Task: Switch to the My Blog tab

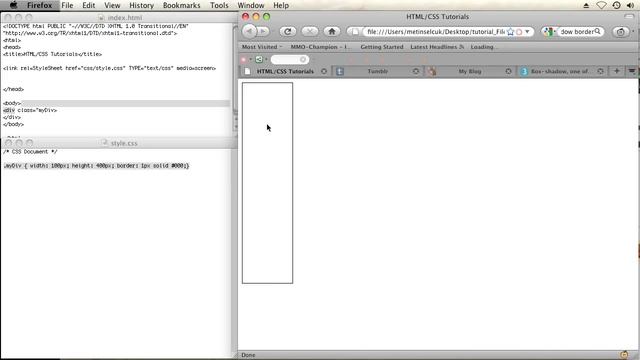Action: [469, 71]
